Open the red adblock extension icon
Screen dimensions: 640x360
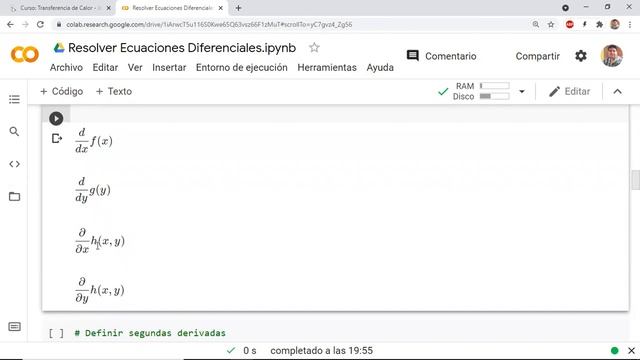(570, 24)
